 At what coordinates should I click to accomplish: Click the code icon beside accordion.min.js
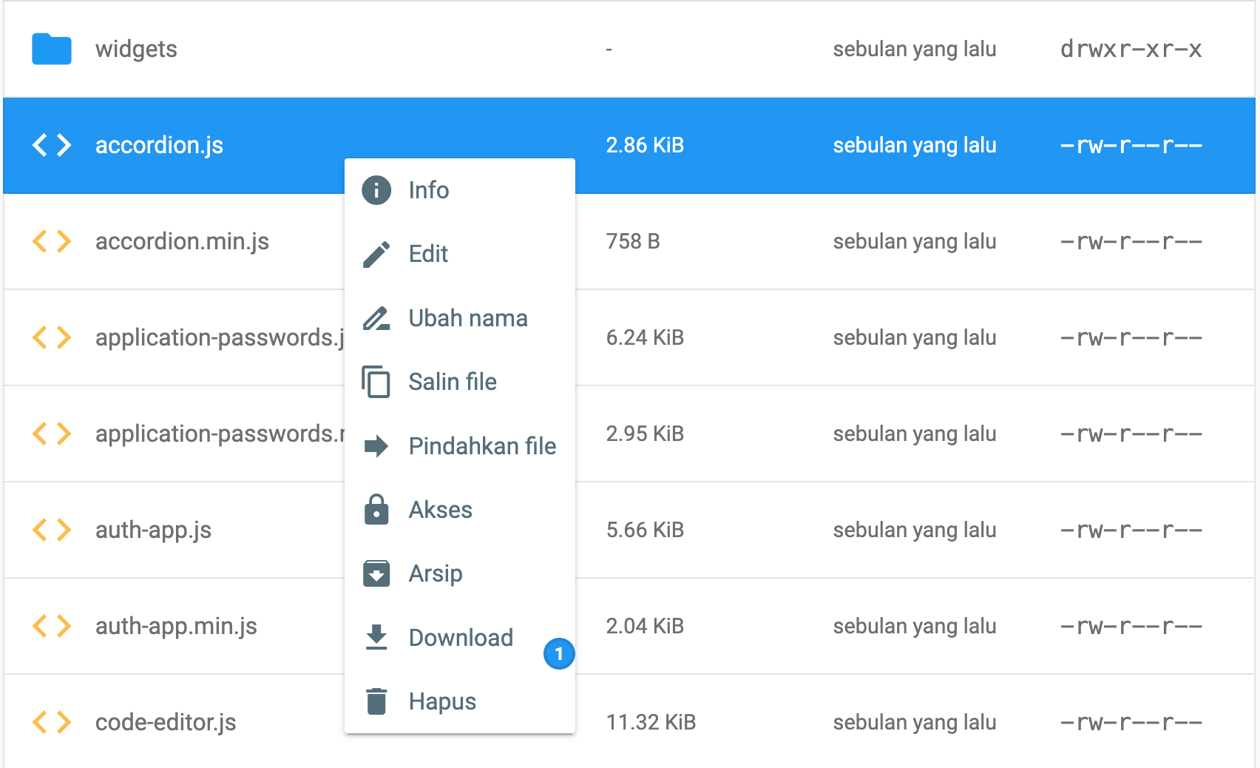click(51, 241)
